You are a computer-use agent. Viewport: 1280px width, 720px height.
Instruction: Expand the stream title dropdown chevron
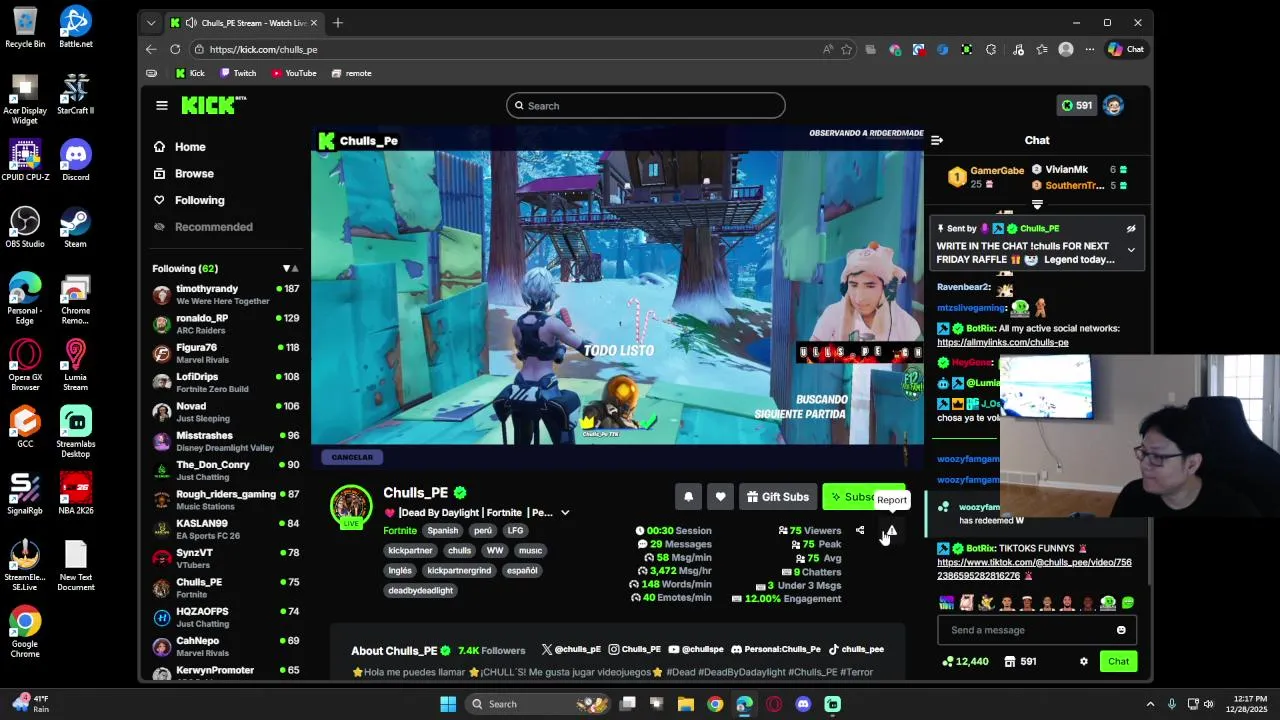[x=565, y=513]
